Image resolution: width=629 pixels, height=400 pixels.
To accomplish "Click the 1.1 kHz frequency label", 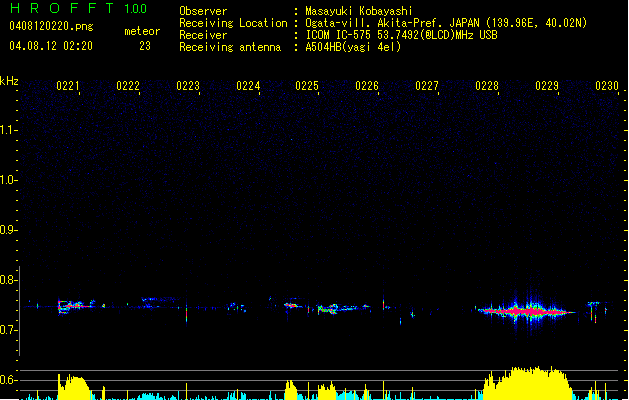I will 8,130.
